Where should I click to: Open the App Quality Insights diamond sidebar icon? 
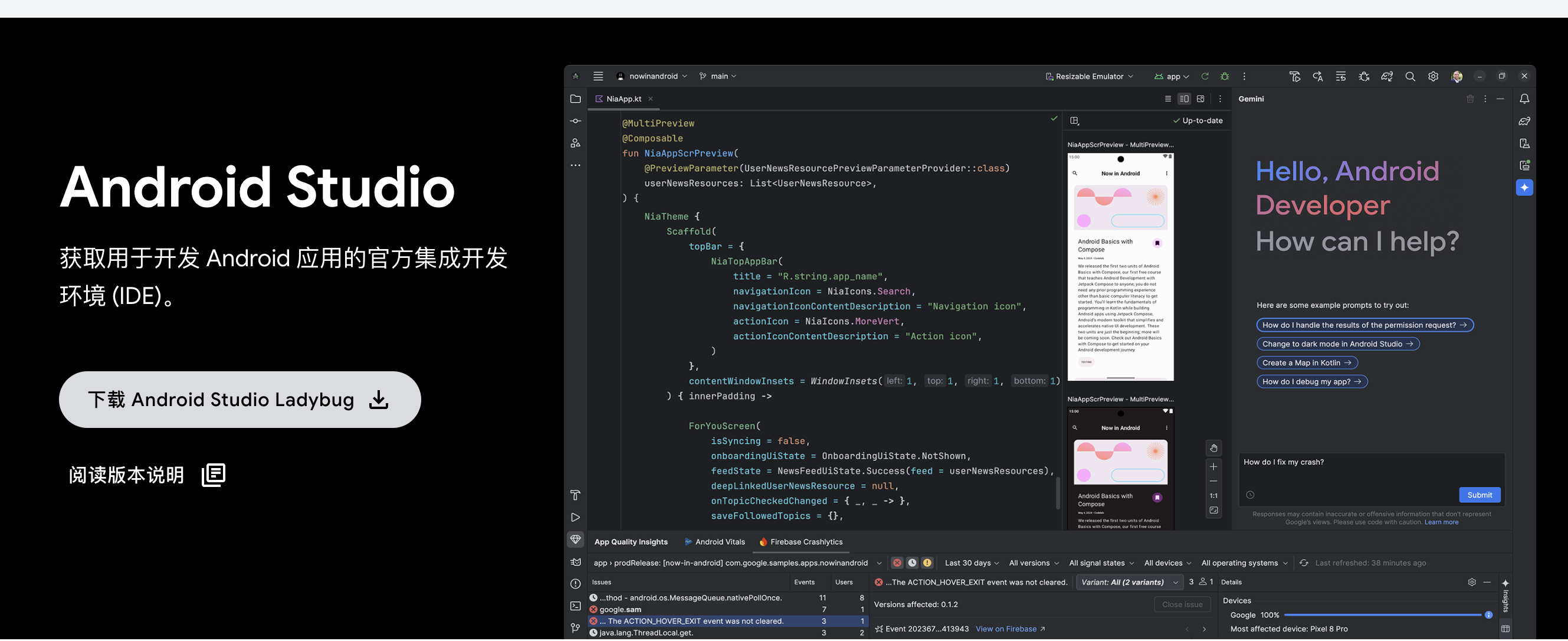pyautogui.click(x=575, y=540)
